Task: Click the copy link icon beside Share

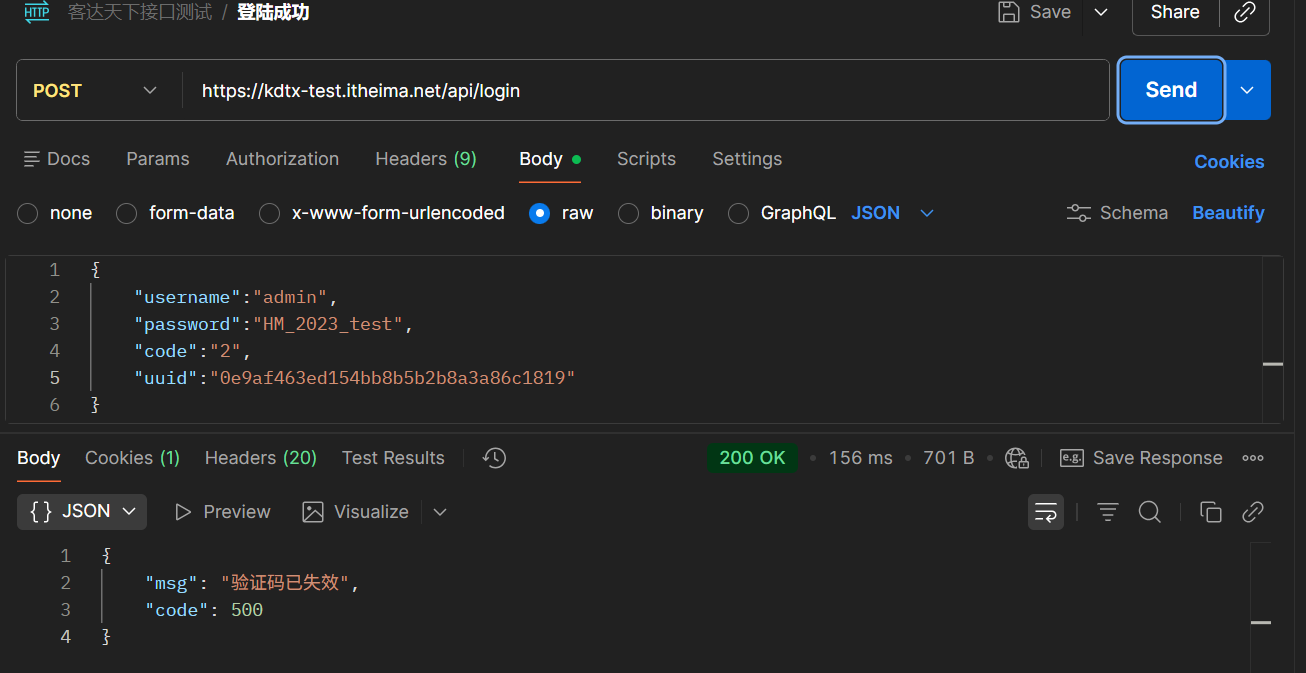Action: point(1245,13)
